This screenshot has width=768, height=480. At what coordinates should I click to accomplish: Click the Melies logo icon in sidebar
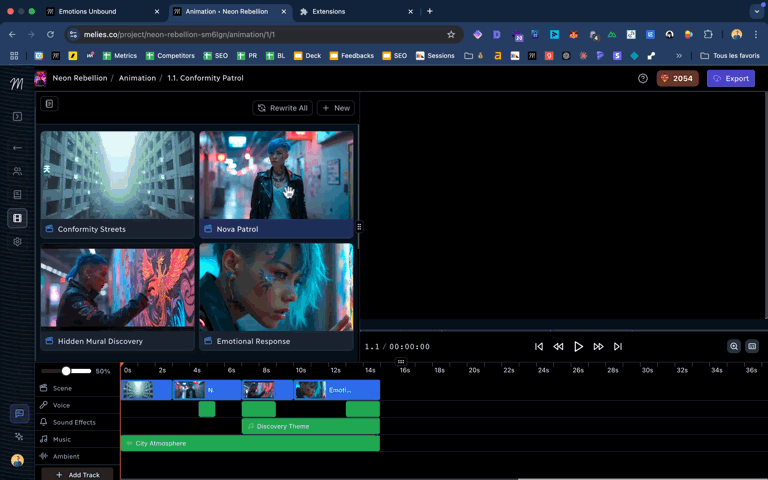(17, 83)
